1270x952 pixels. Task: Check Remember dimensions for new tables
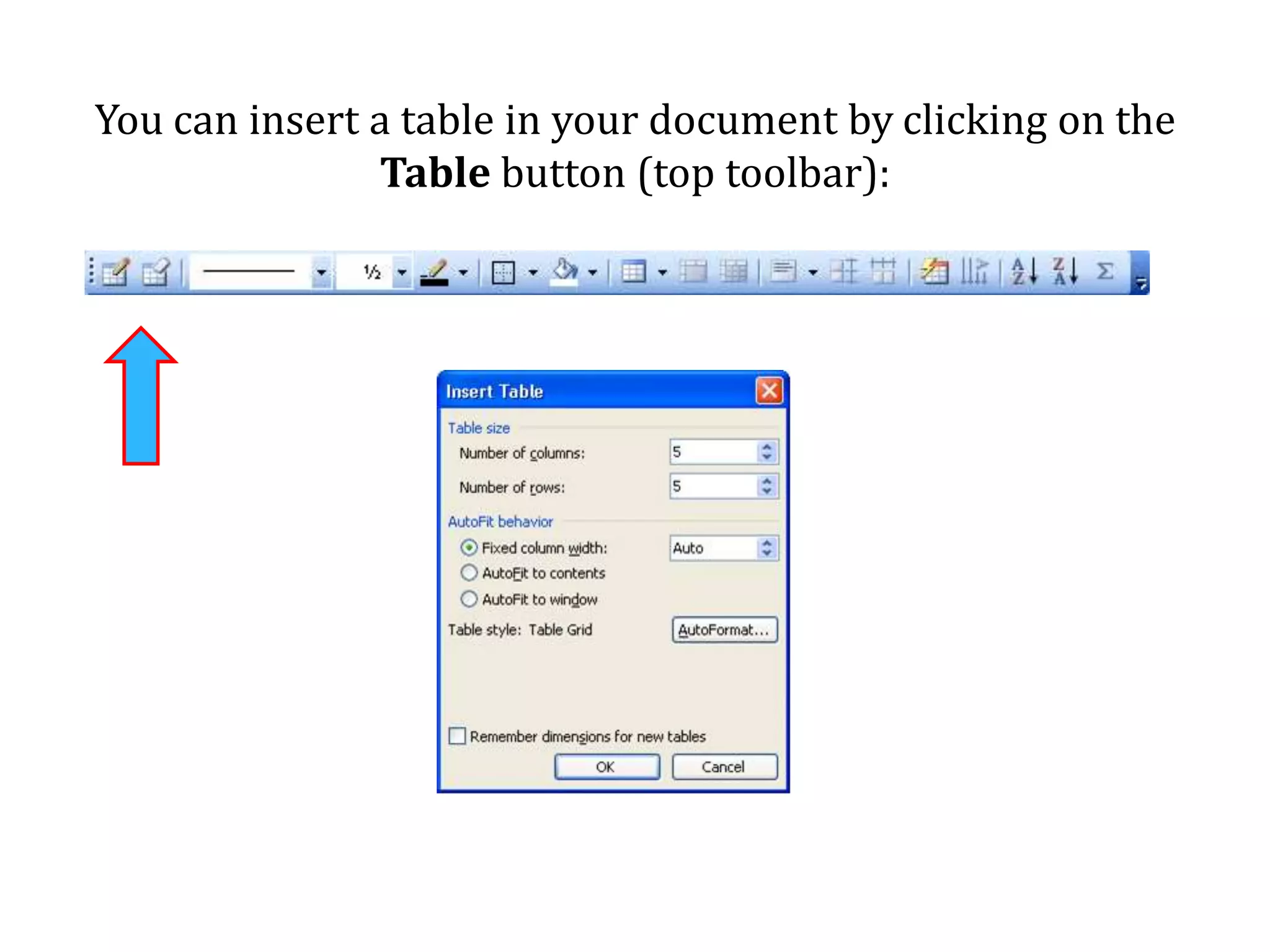pos(457,736)
